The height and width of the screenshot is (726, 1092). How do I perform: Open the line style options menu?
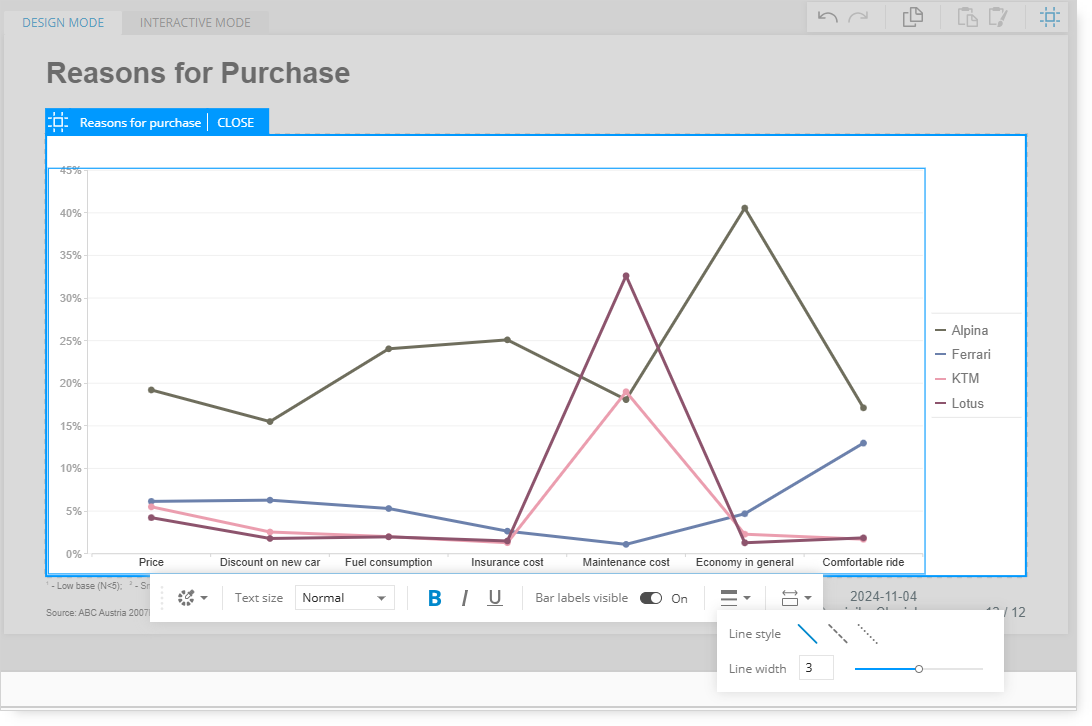pos(735,598)
